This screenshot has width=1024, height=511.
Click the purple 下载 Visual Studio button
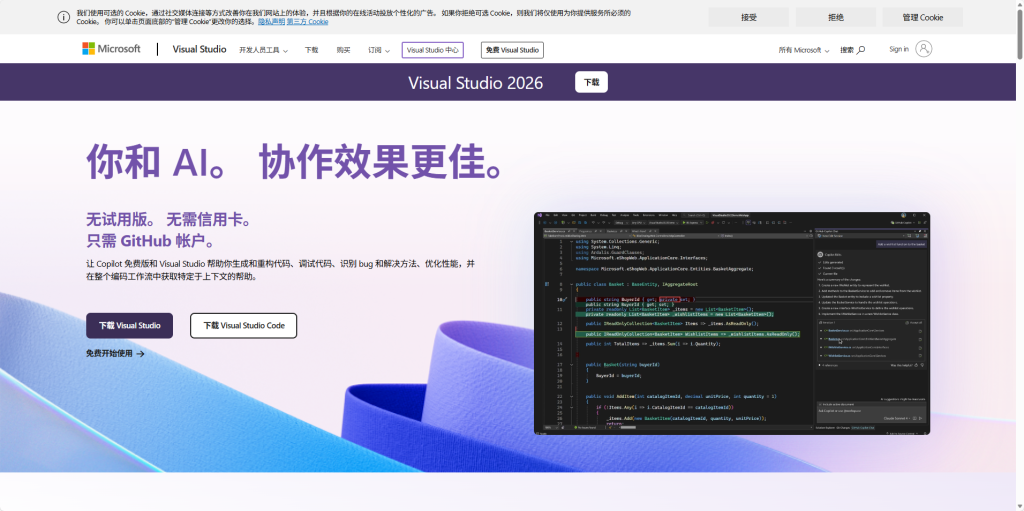[129, 325]
